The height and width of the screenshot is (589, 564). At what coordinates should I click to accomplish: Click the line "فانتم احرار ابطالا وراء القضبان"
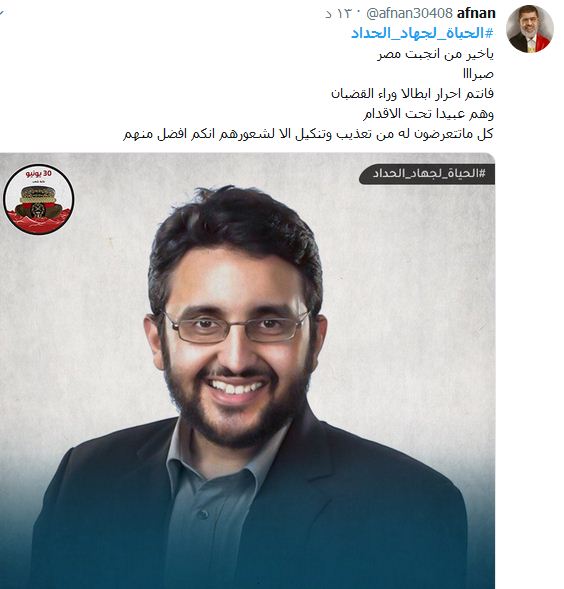[x=412, y=94]
